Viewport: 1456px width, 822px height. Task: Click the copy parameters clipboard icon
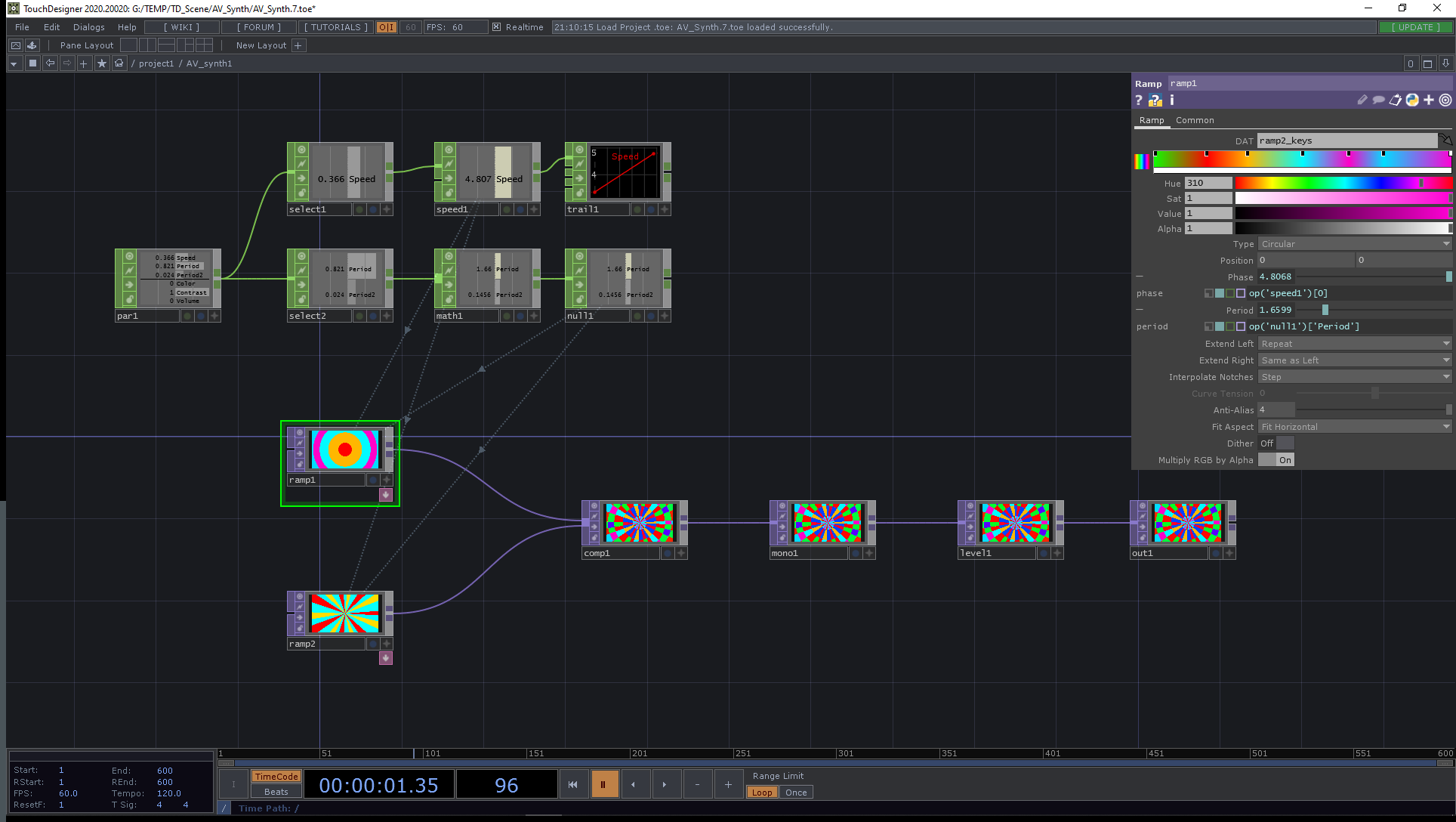(x=1395, y=100)
